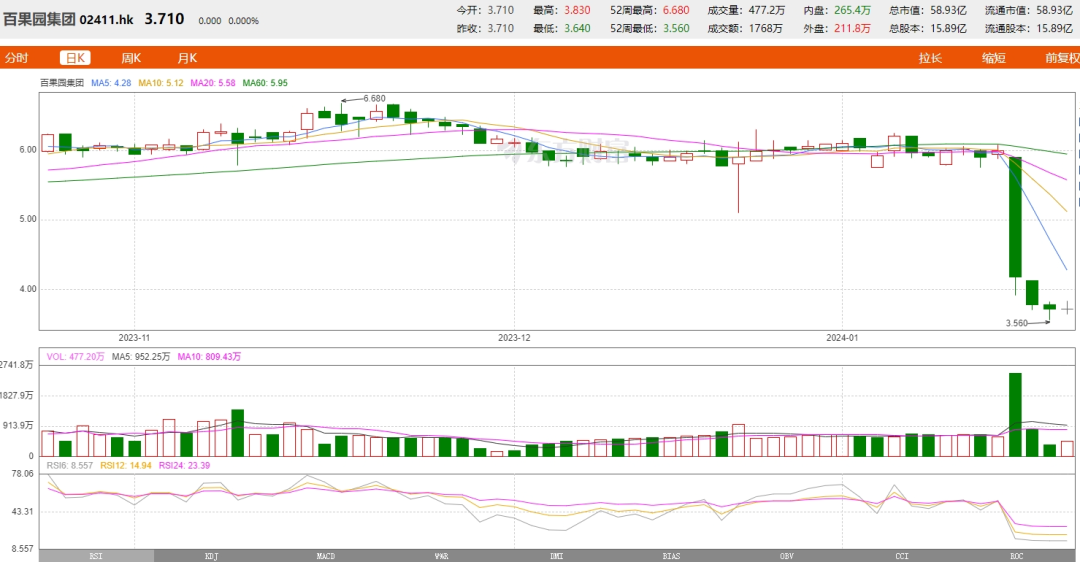Click the tallest green volume bar

[1015, 414]
